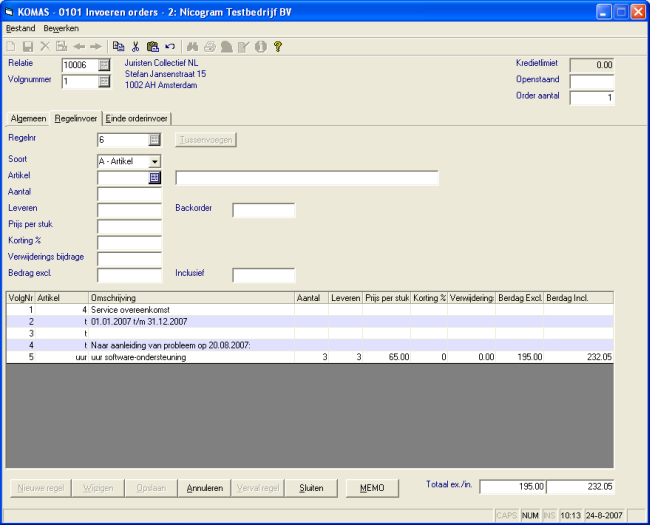Click the Backorder input field

pos(264,210)
